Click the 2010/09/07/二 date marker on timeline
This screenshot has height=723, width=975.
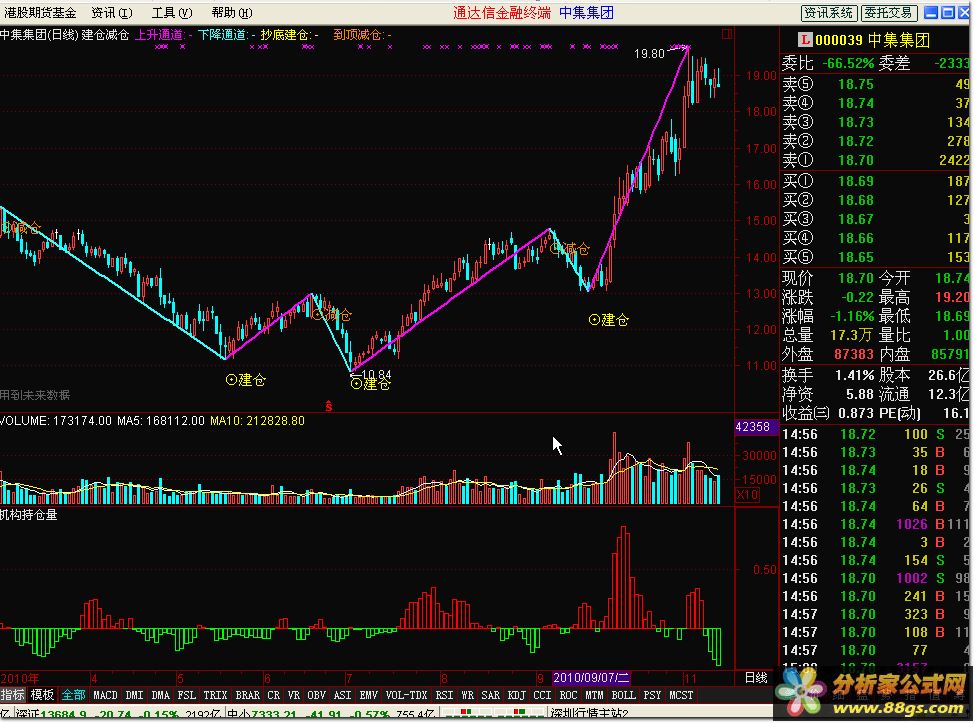click(x=591, y=678)
